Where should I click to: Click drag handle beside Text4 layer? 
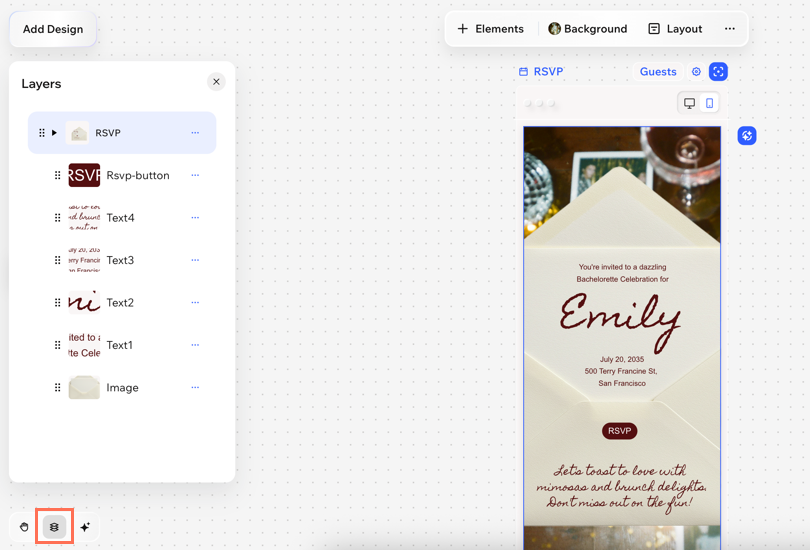[57, 217]
